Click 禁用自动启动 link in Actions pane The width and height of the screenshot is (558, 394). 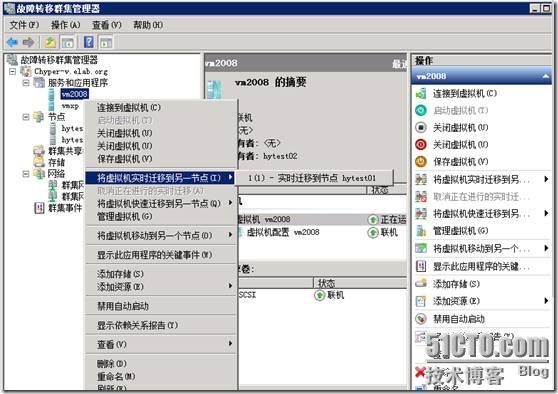click(x=459, y=319)
